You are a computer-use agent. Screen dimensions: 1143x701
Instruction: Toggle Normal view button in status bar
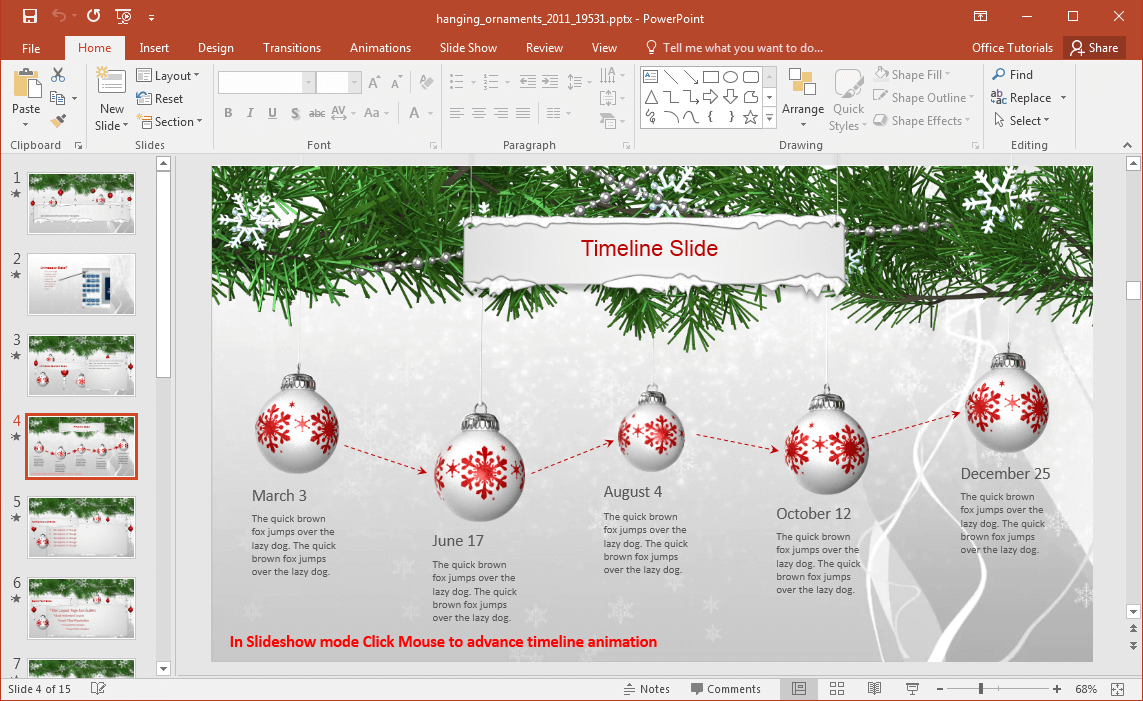point(799,689)
